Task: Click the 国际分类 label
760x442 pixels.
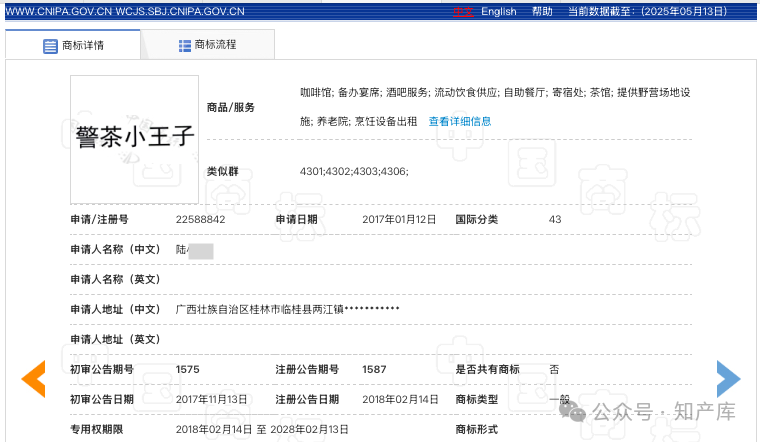Action: coord(476,220)
